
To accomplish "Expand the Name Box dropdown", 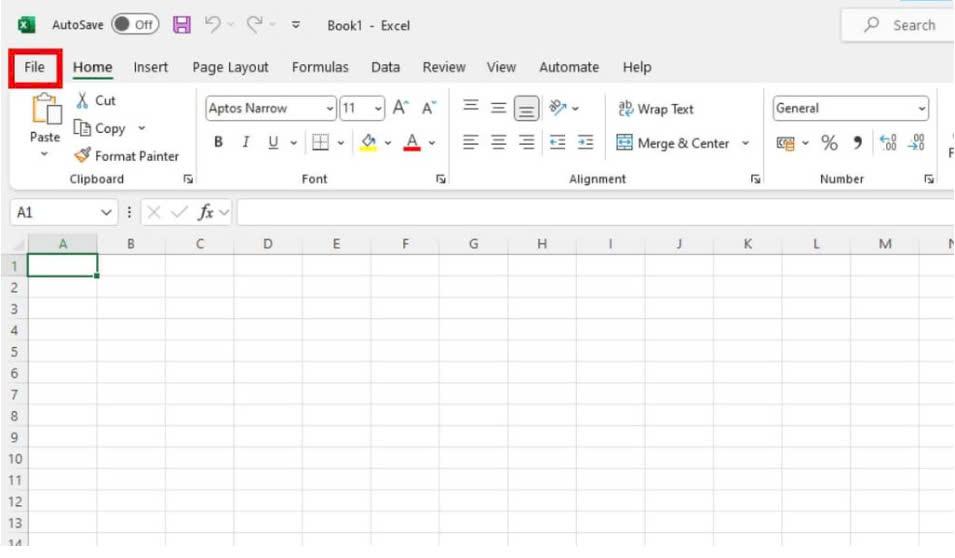I will 106,213.
